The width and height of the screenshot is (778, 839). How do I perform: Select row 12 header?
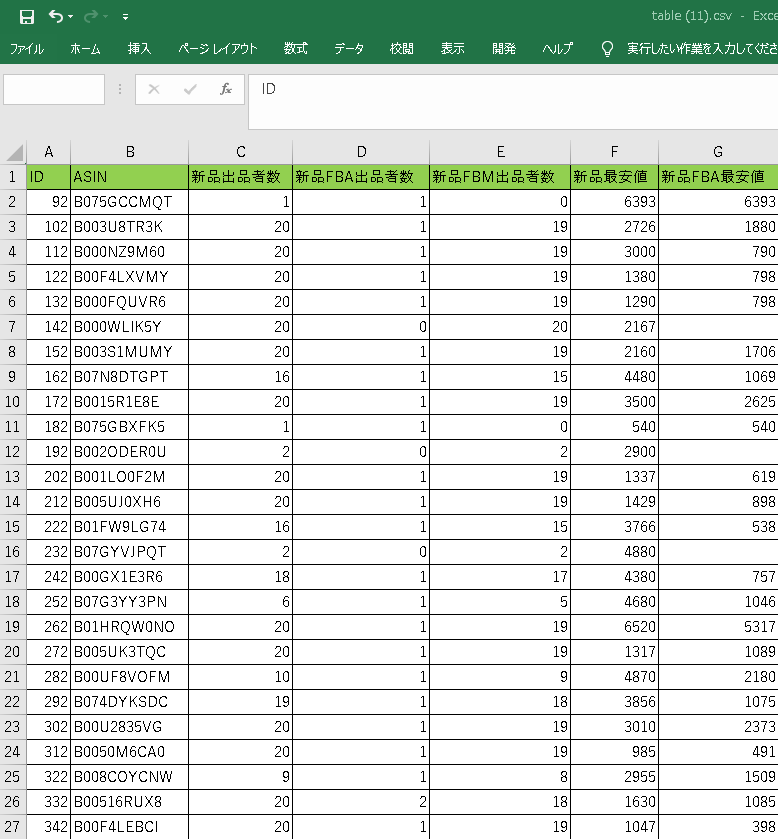(x=13, y=452)
